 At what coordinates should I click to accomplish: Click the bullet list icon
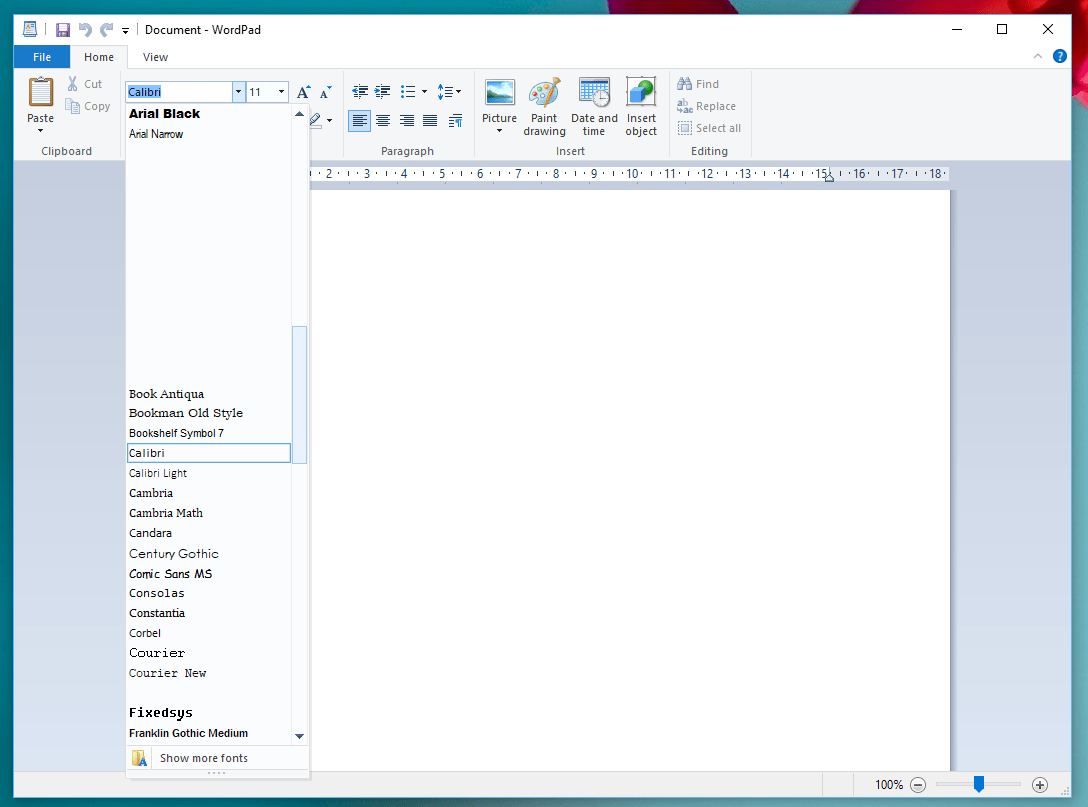pos(408,92)
